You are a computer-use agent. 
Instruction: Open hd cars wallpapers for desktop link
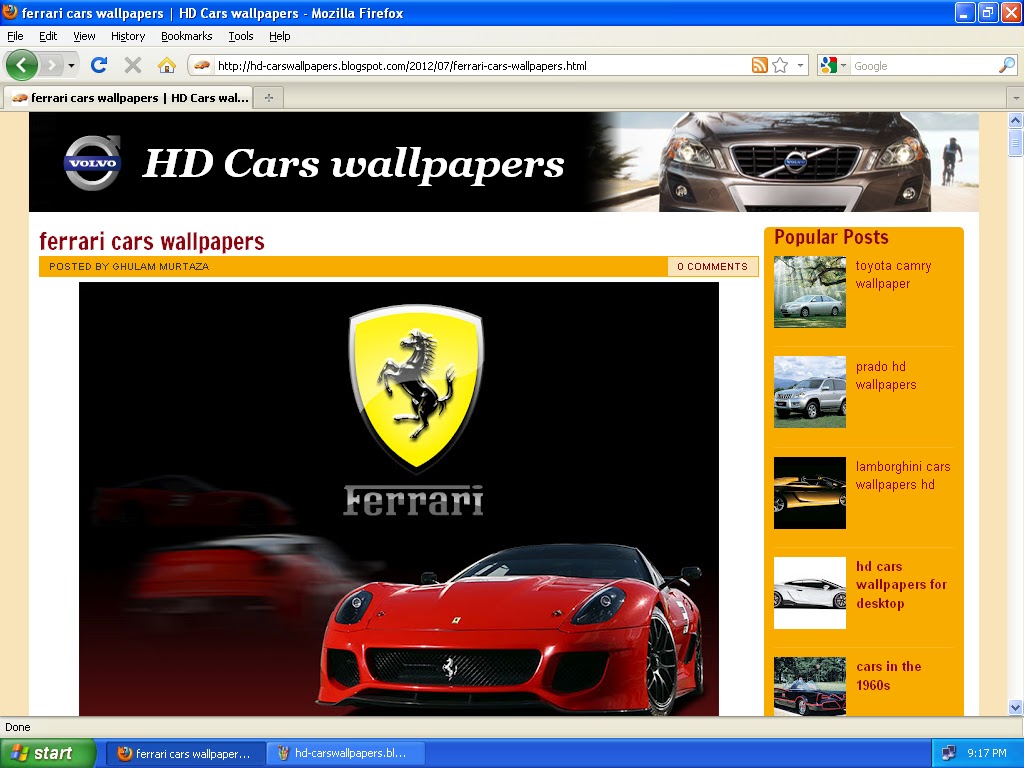tap(901, 584)
